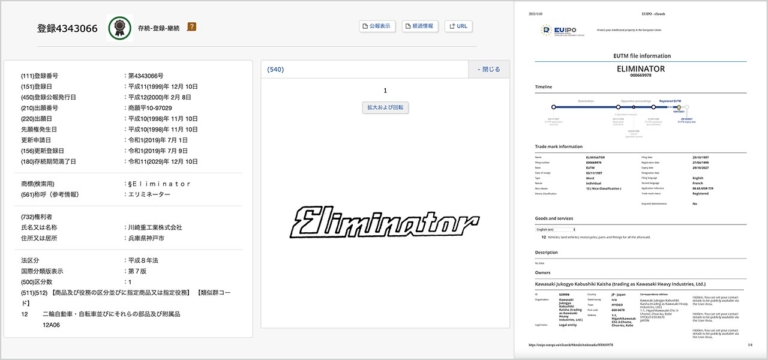Select the 国際分類版表示 value 第7版

click(137, 271)
